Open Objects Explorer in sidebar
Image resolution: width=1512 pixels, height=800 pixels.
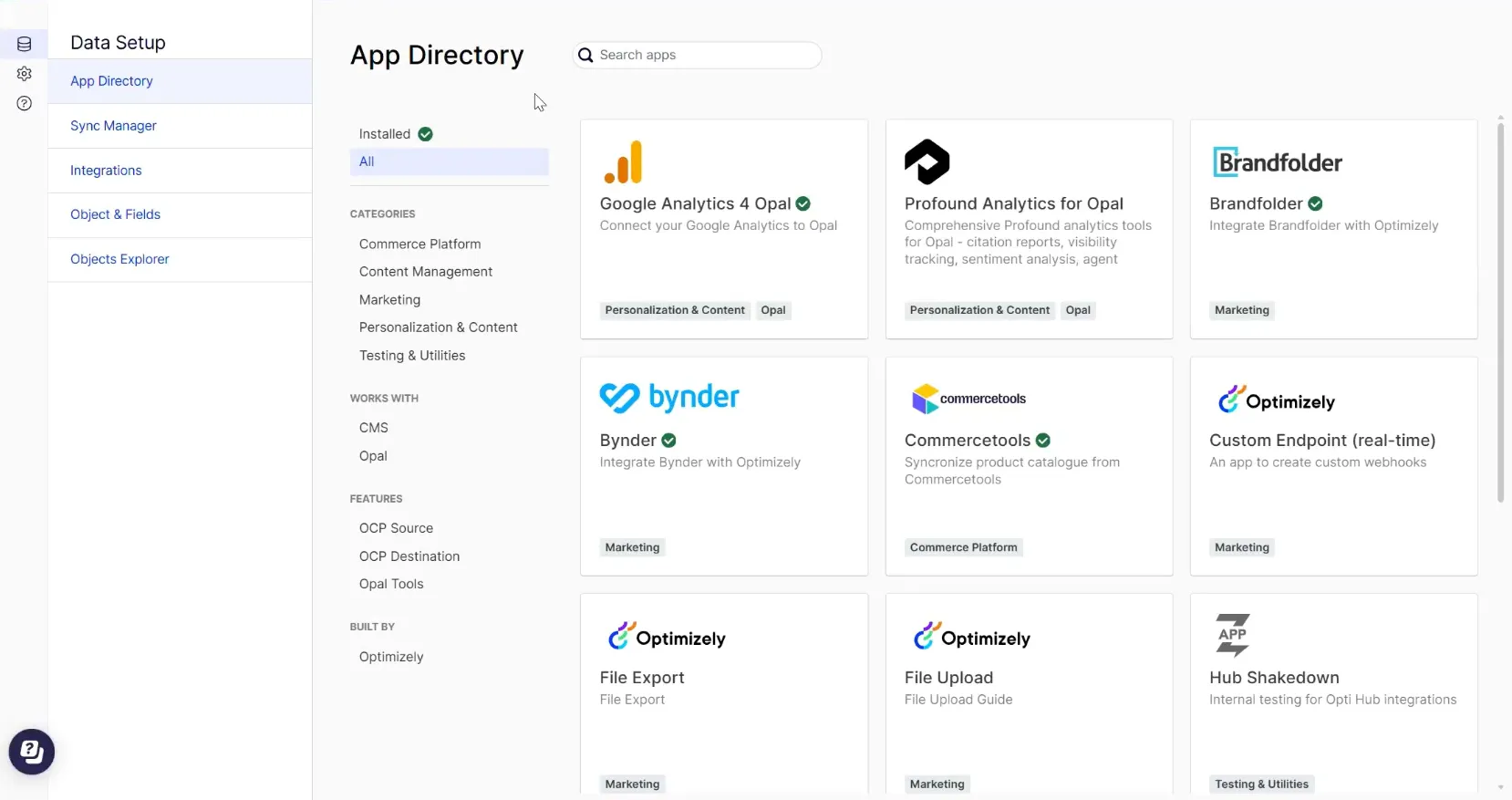[x=180, y=259]
